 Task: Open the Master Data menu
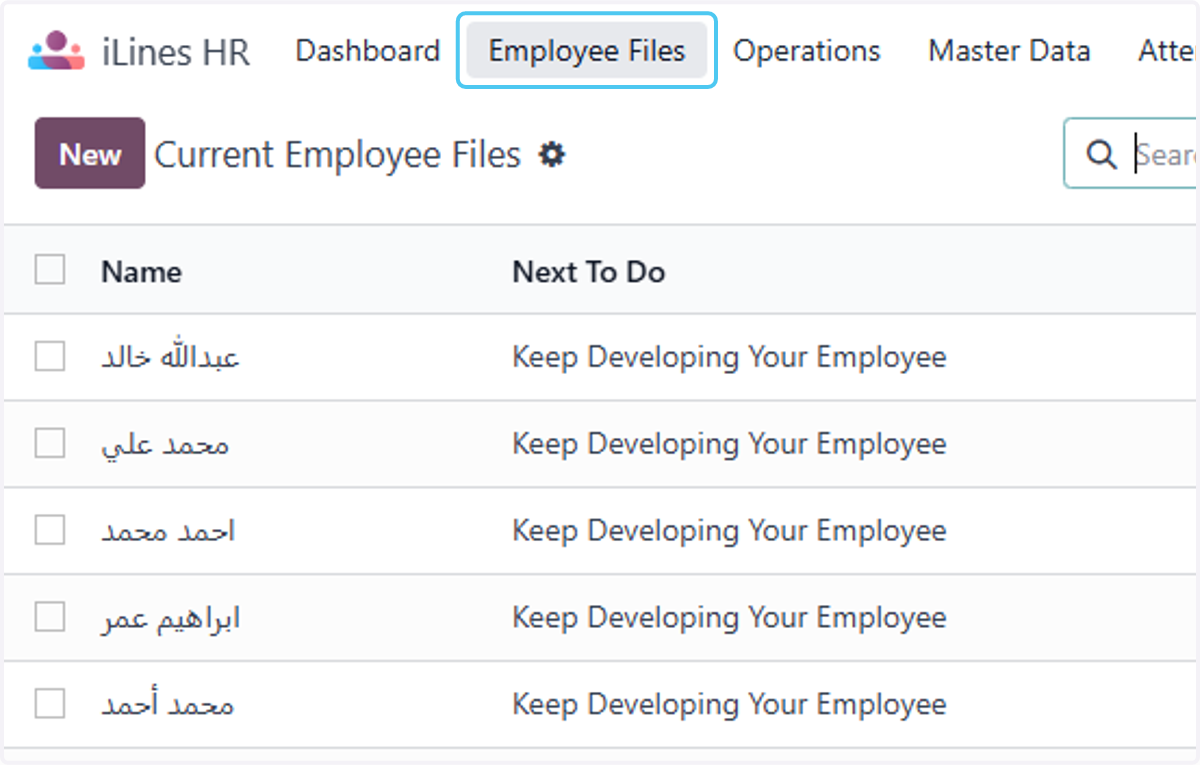1009,51
